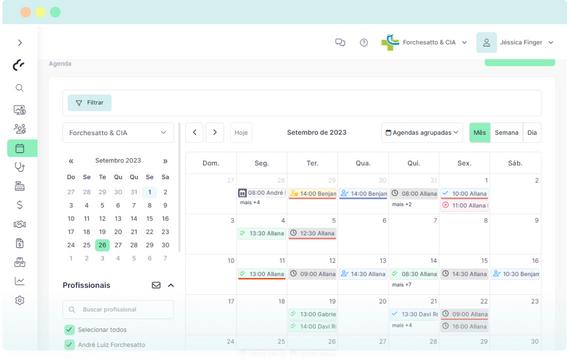Open the reports chart icon in sidebar

20,281
